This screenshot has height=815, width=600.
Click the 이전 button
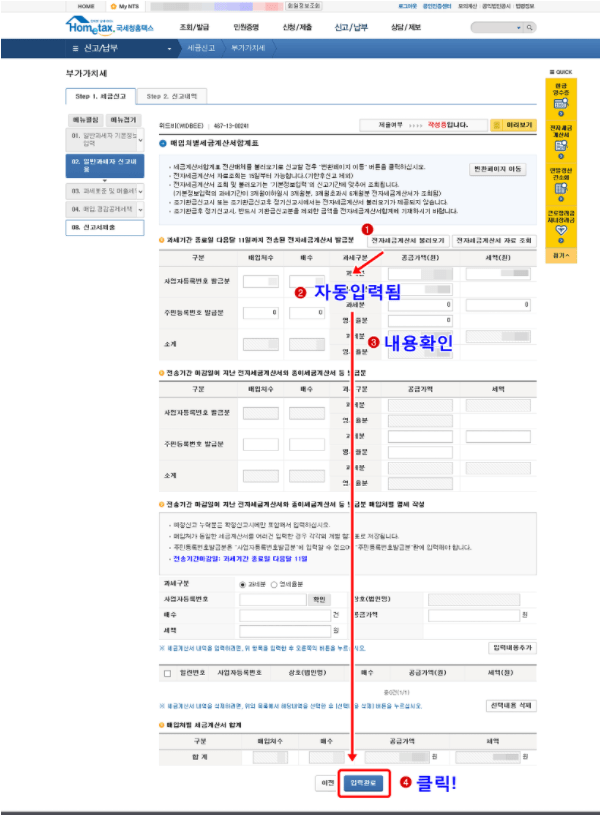tap(328, 783)
